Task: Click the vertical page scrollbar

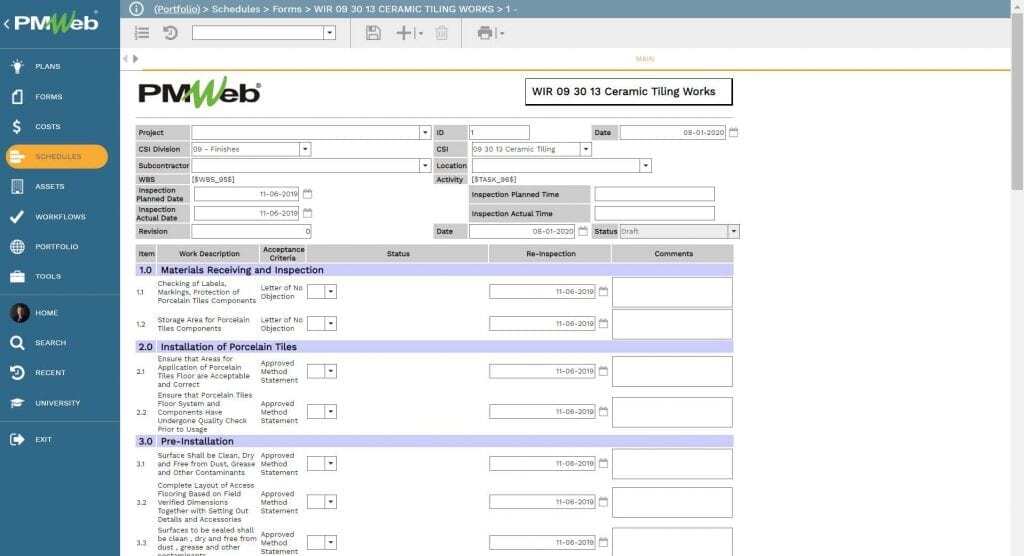Action: 1017,101
